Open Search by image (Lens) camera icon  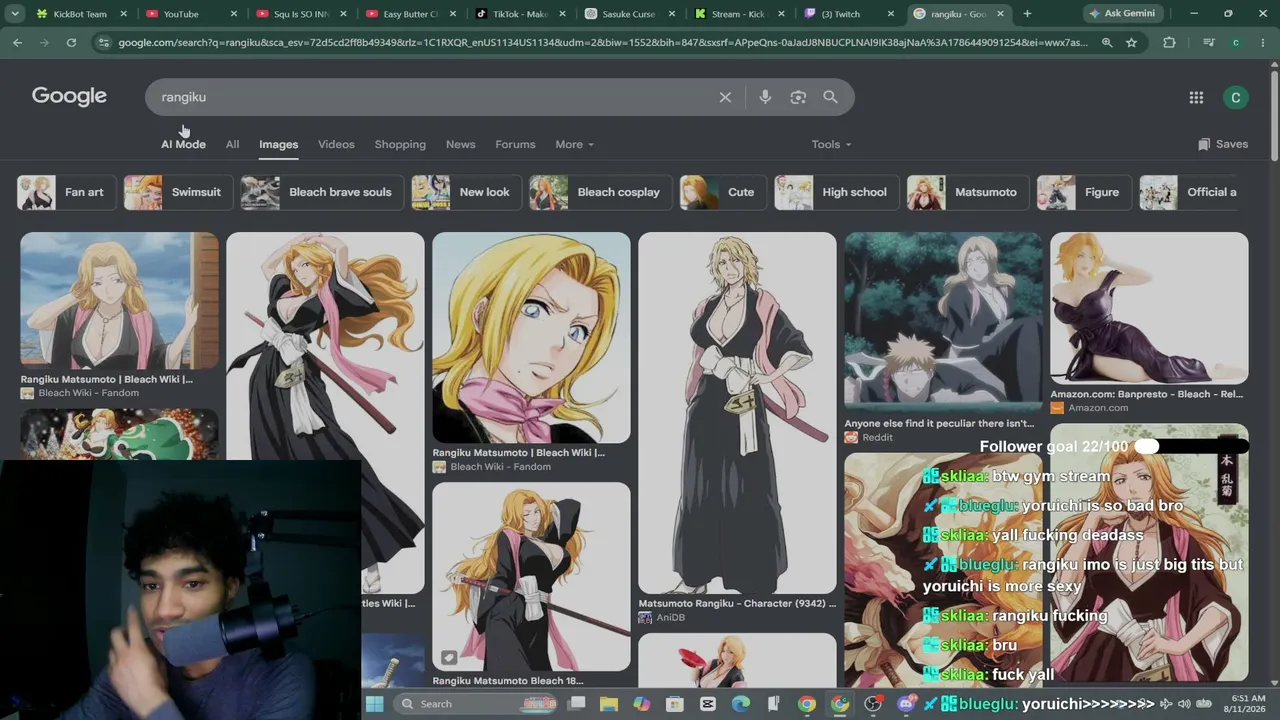click(x=798, y=97)
